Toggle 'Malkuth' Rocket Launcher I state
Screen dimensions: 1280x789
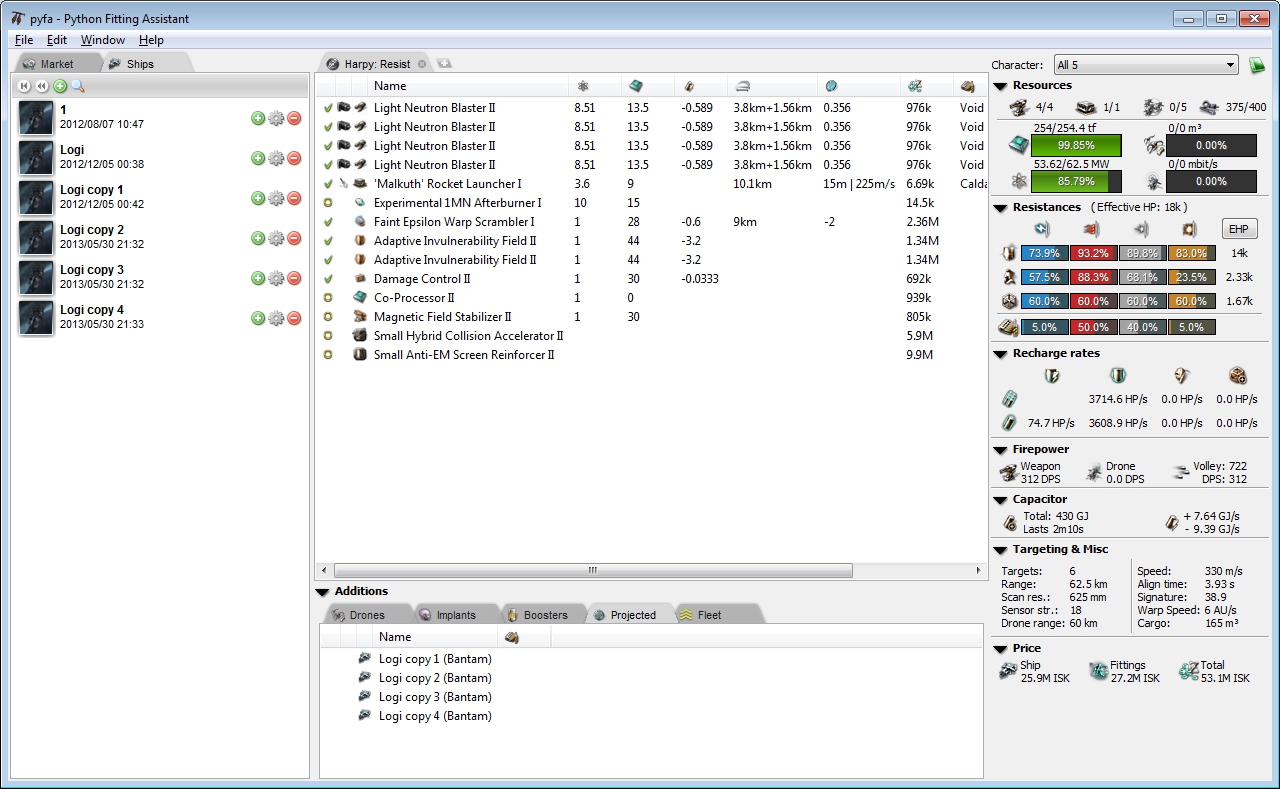point(327,184)
